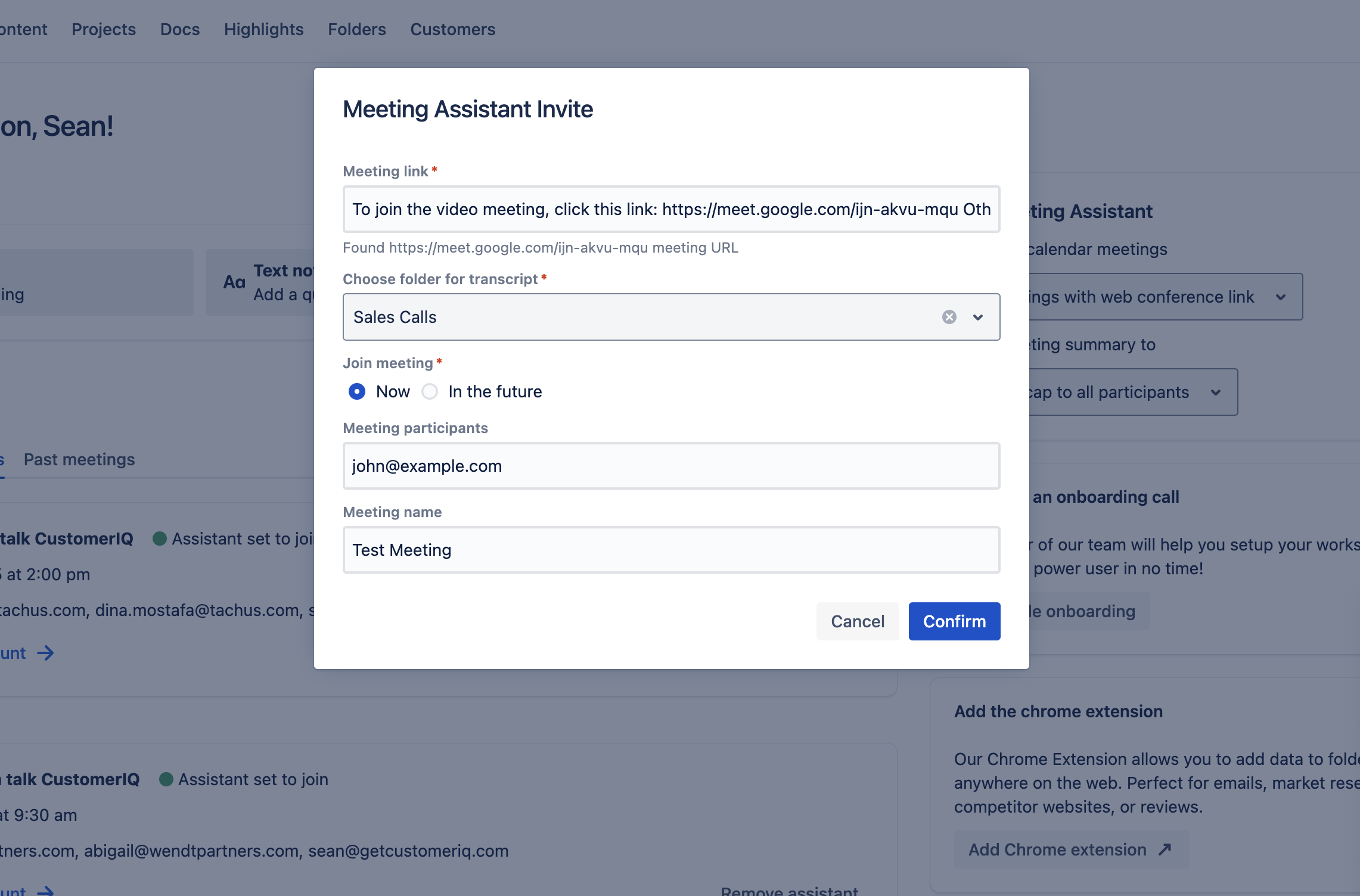The image size is (1360, 896).
Task: Click the Aa text note icon
Action: pyautogui.click(x=234, y=282)
